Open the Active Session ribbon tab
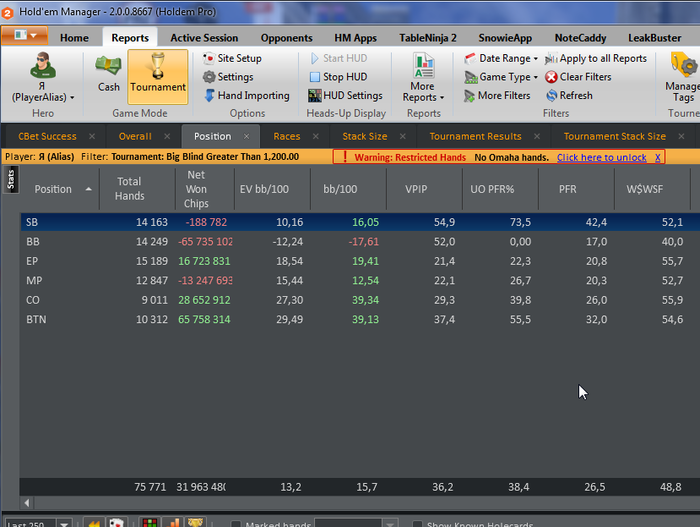The width and height of the screenshot is (700, 527). (x=204, y=38)
